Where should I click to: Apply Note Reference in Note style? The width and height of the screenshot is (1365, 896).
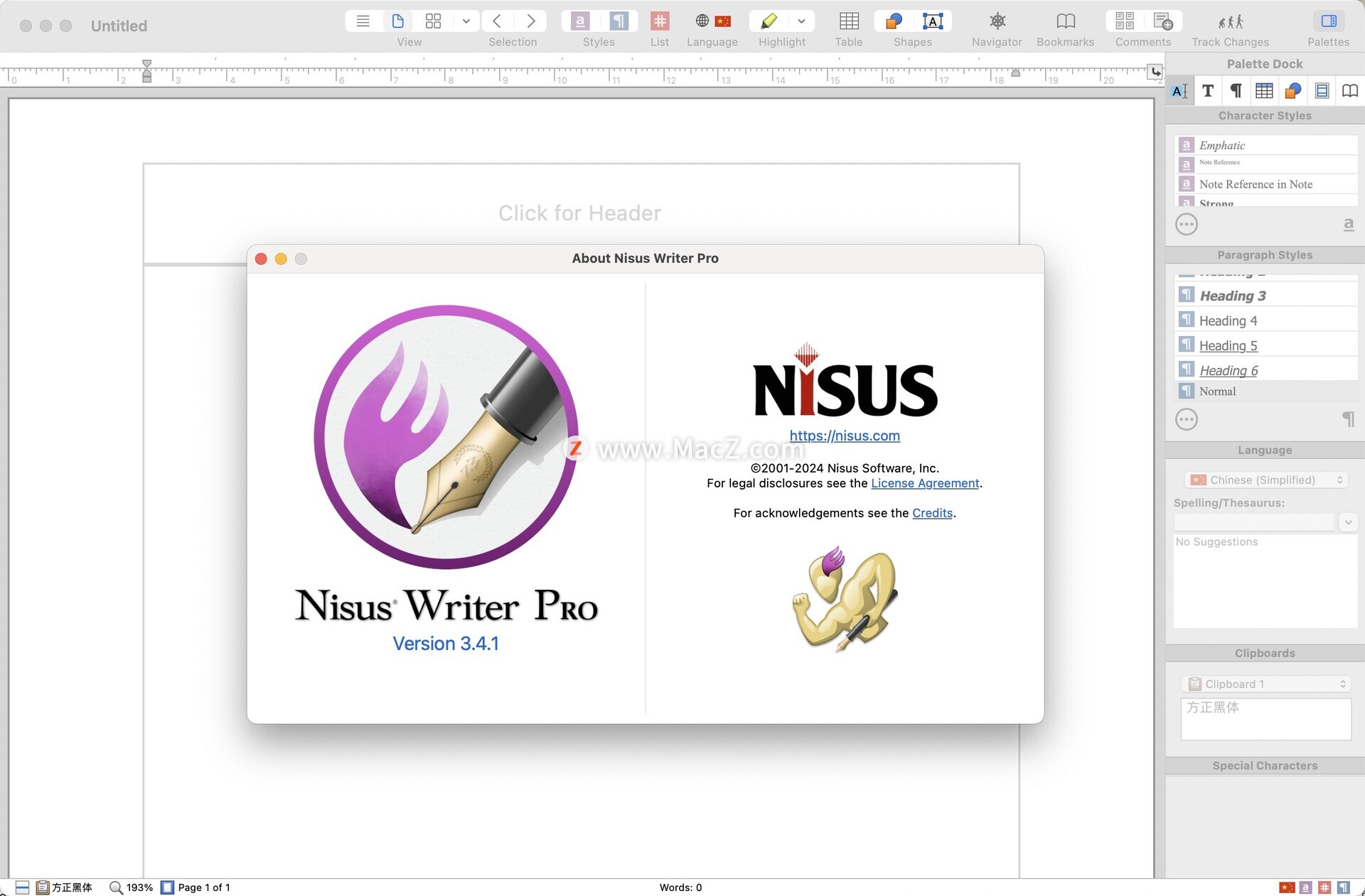click(x=1265, y=184)
